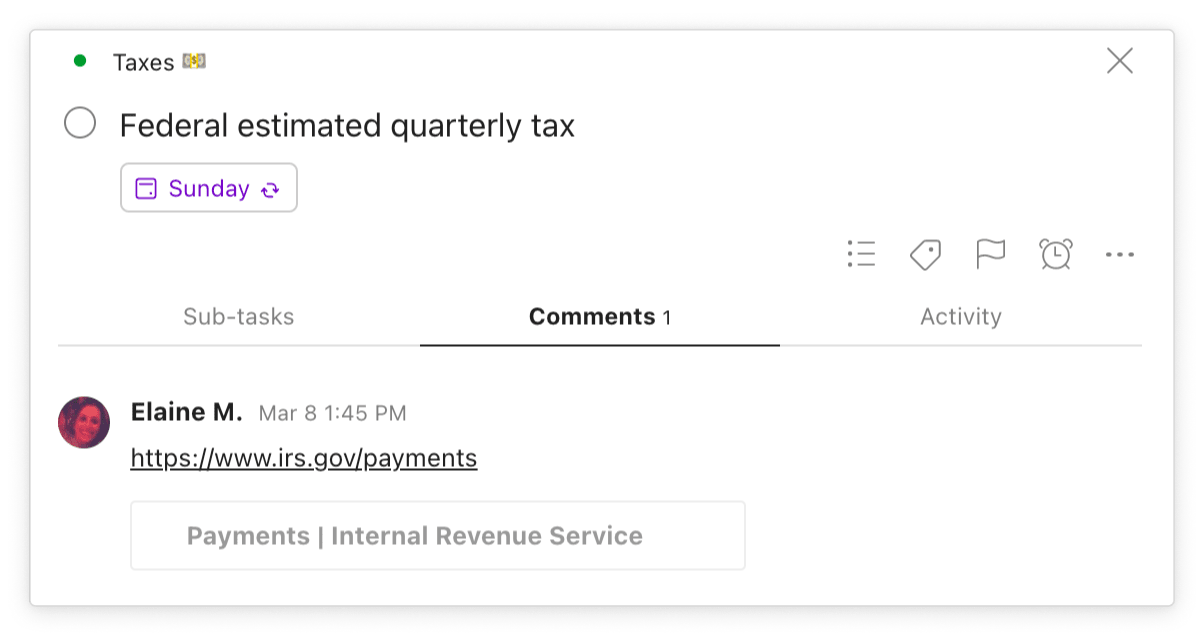Change the Sunday due date
1202x634 pixels.
click(x=208, y=188)
